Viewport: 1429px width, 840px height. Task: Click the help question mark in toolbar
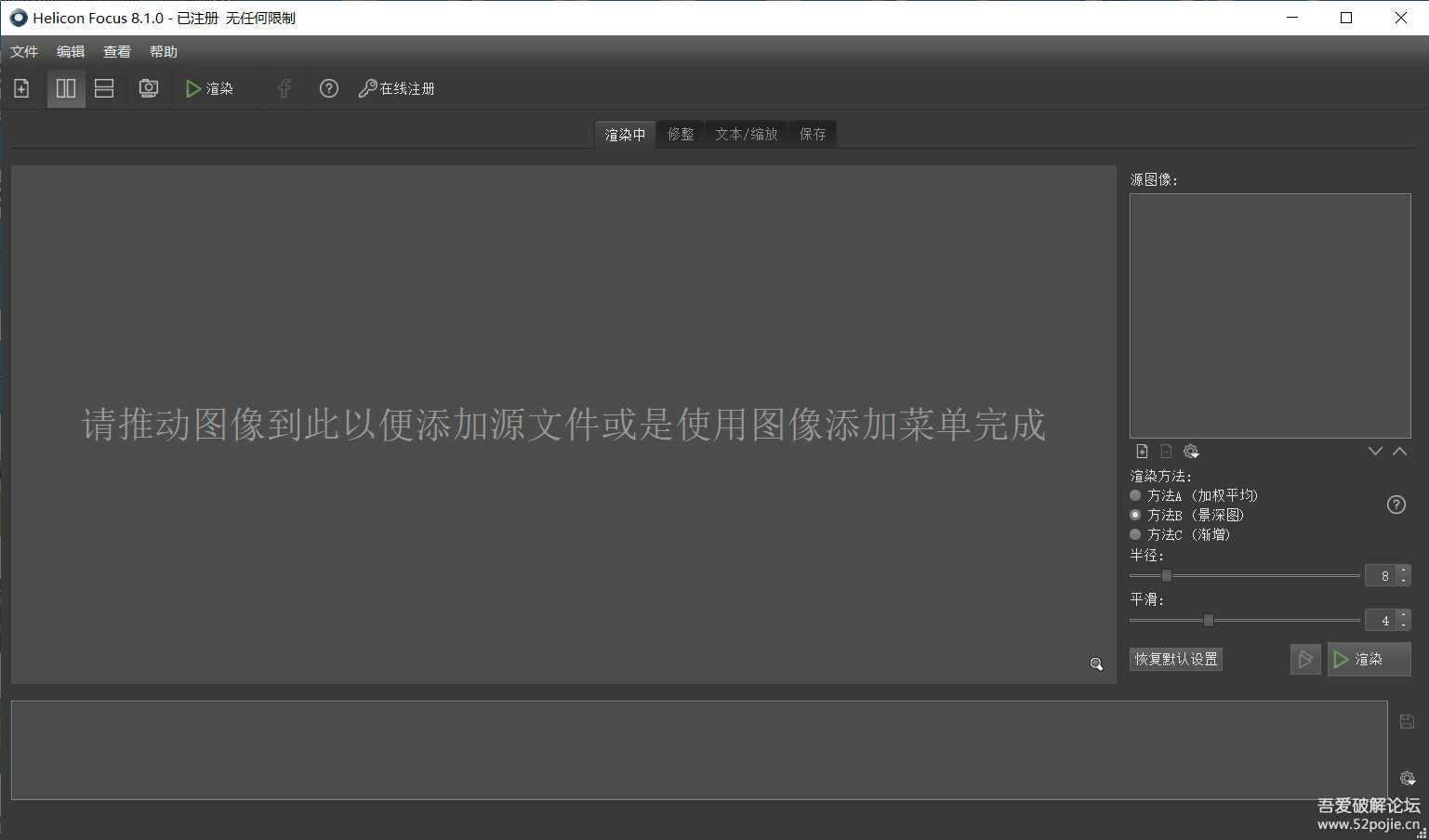click(x=328, y=88)
